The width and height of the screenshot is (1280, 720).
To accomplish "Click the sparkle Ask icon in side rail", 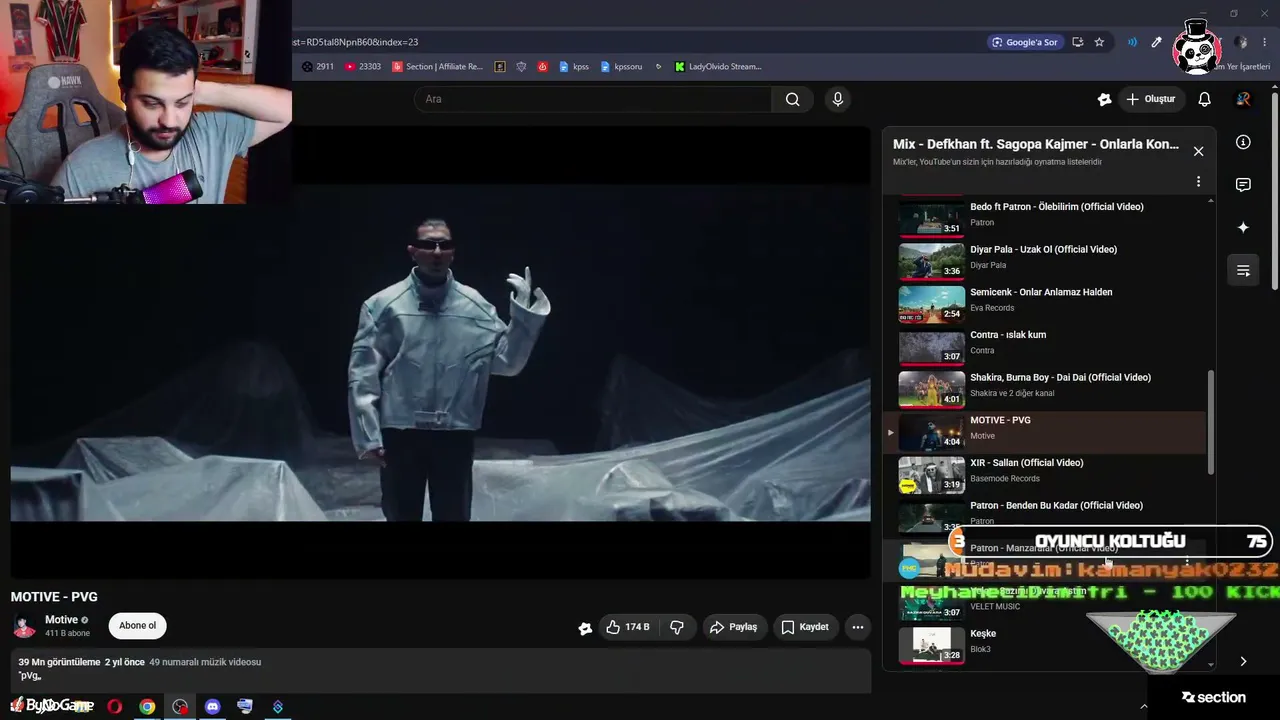I will pos(1243,227).
